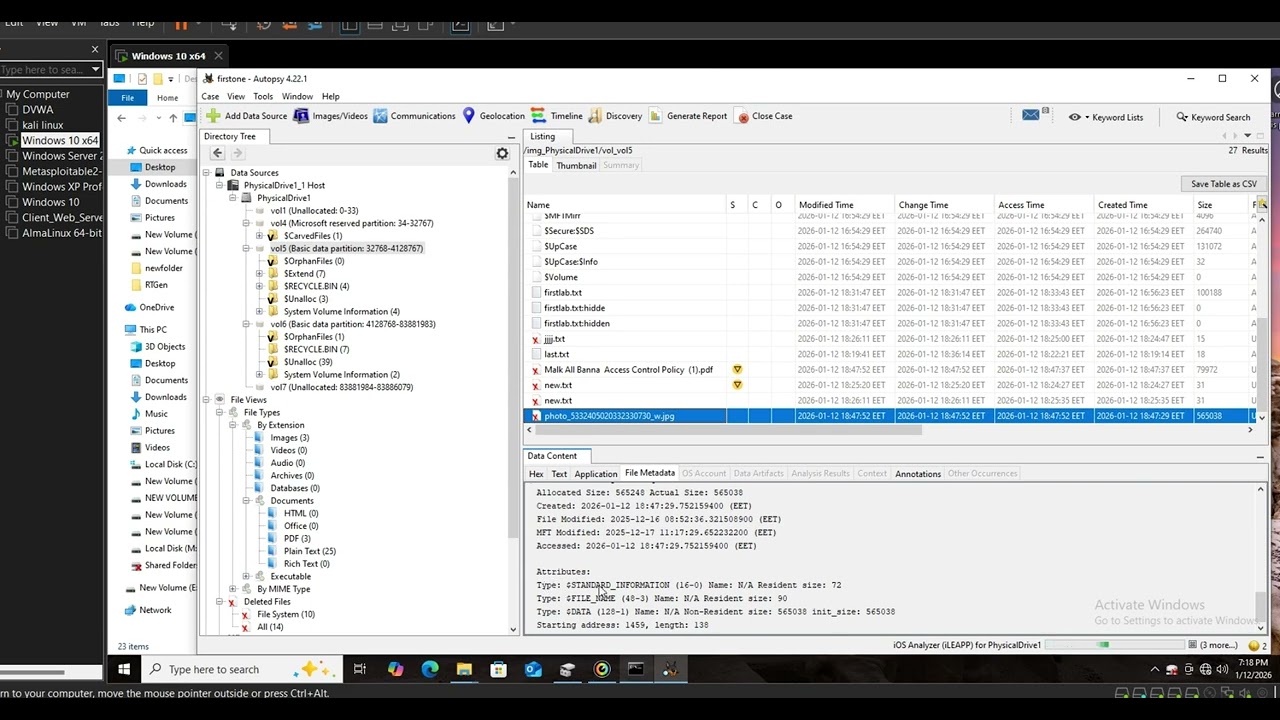Click Generate Report in the toolbar
This screenshot has width=1280, height=720.
pyautogui.click(x=688, y=116)
